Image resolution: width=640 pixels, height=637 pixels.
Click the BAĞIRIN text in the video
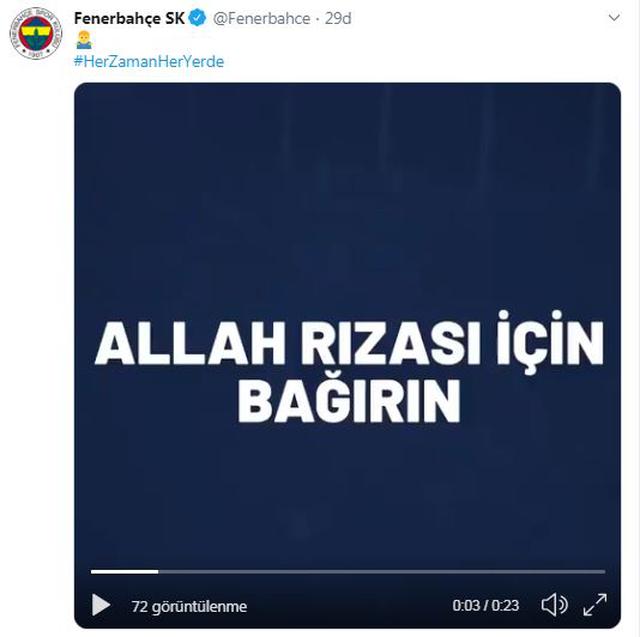click(x=349, y=399)
